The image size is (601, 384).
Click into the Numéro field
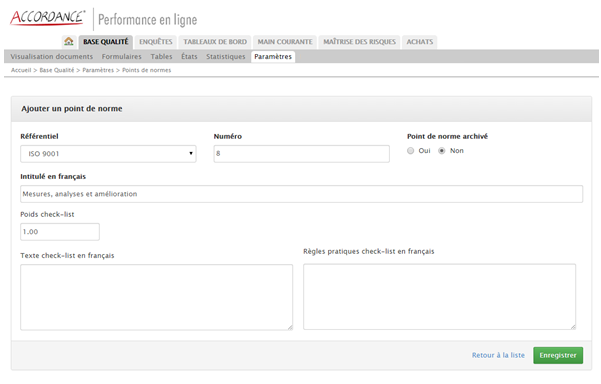(302, 154)
